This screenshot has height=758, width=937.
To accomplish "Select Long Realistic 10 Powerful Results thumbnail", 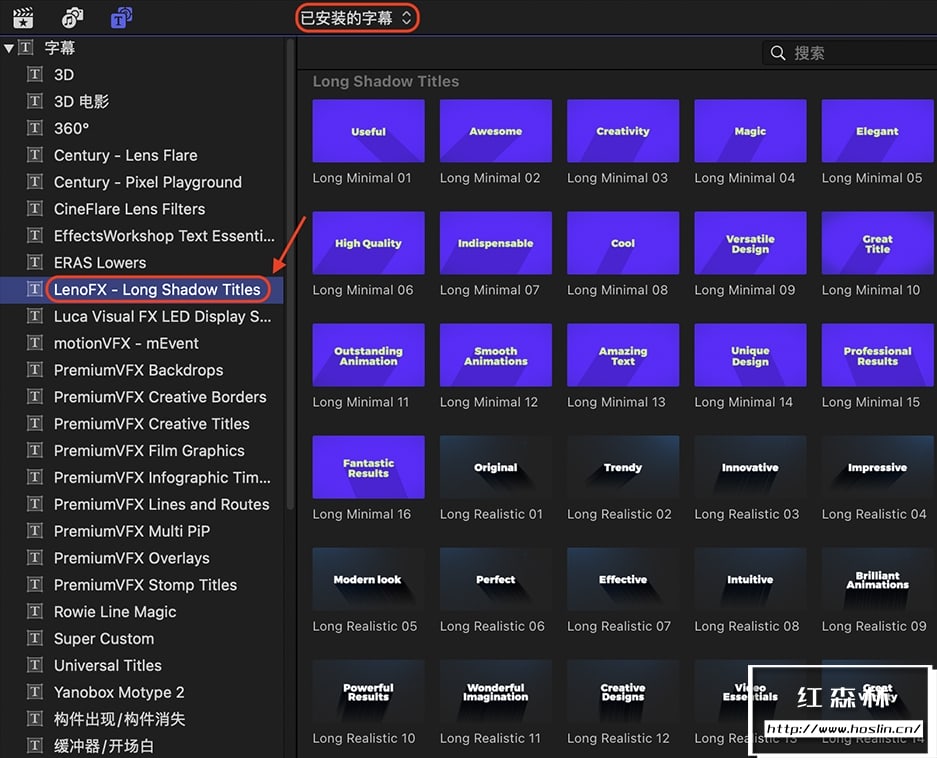I will 368,691.
